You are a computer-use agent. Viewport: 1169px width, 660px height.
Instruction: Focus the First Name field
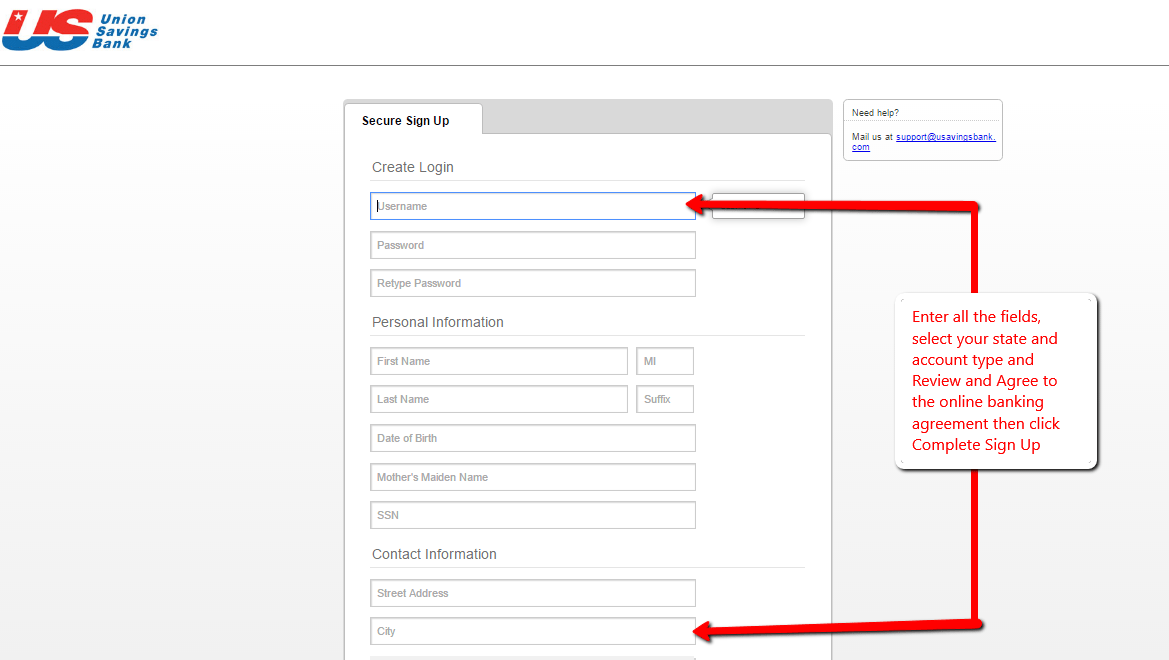click(499, 361)
